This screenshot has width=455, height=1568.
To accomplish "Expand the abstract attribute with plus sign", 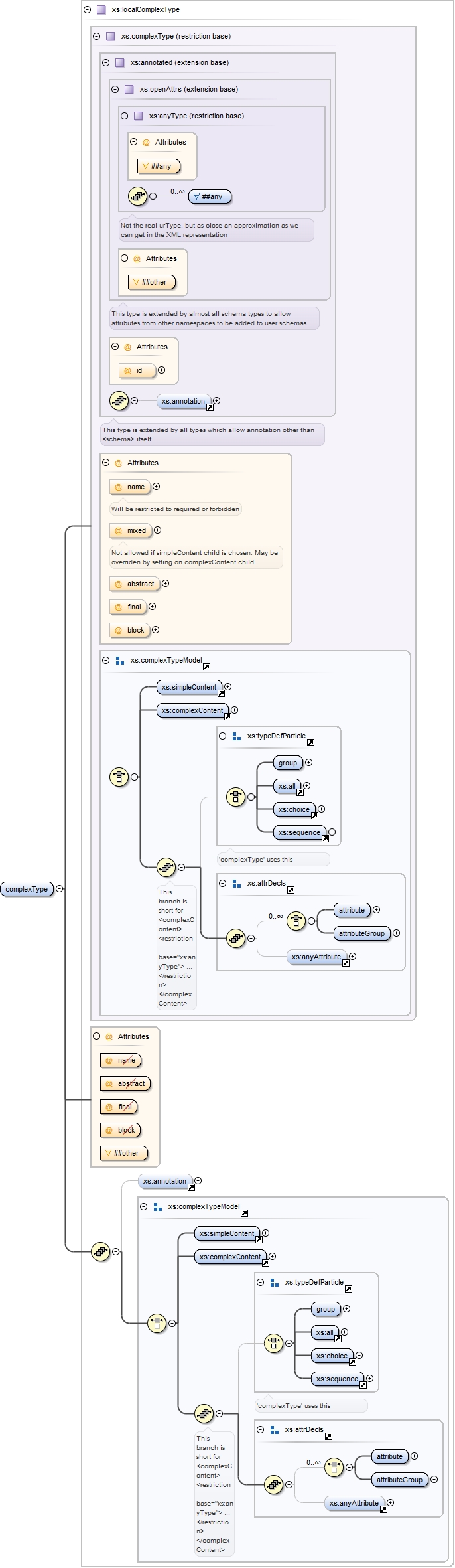I will (x=165, y=584).
